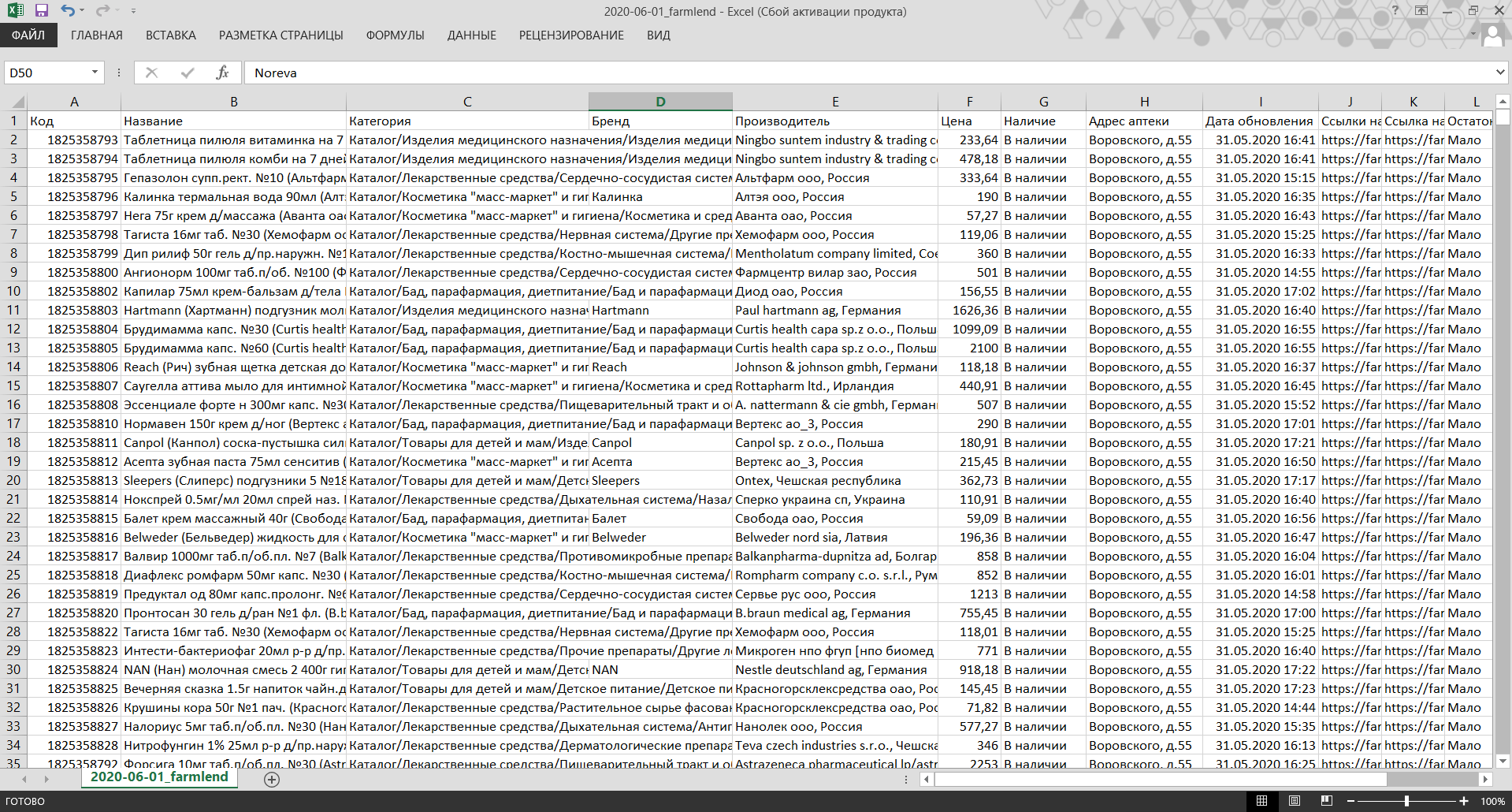The width and height of the screenshot is (1512, 812).
Task: Click the Canpol brand cell
Action: point(660,442)
